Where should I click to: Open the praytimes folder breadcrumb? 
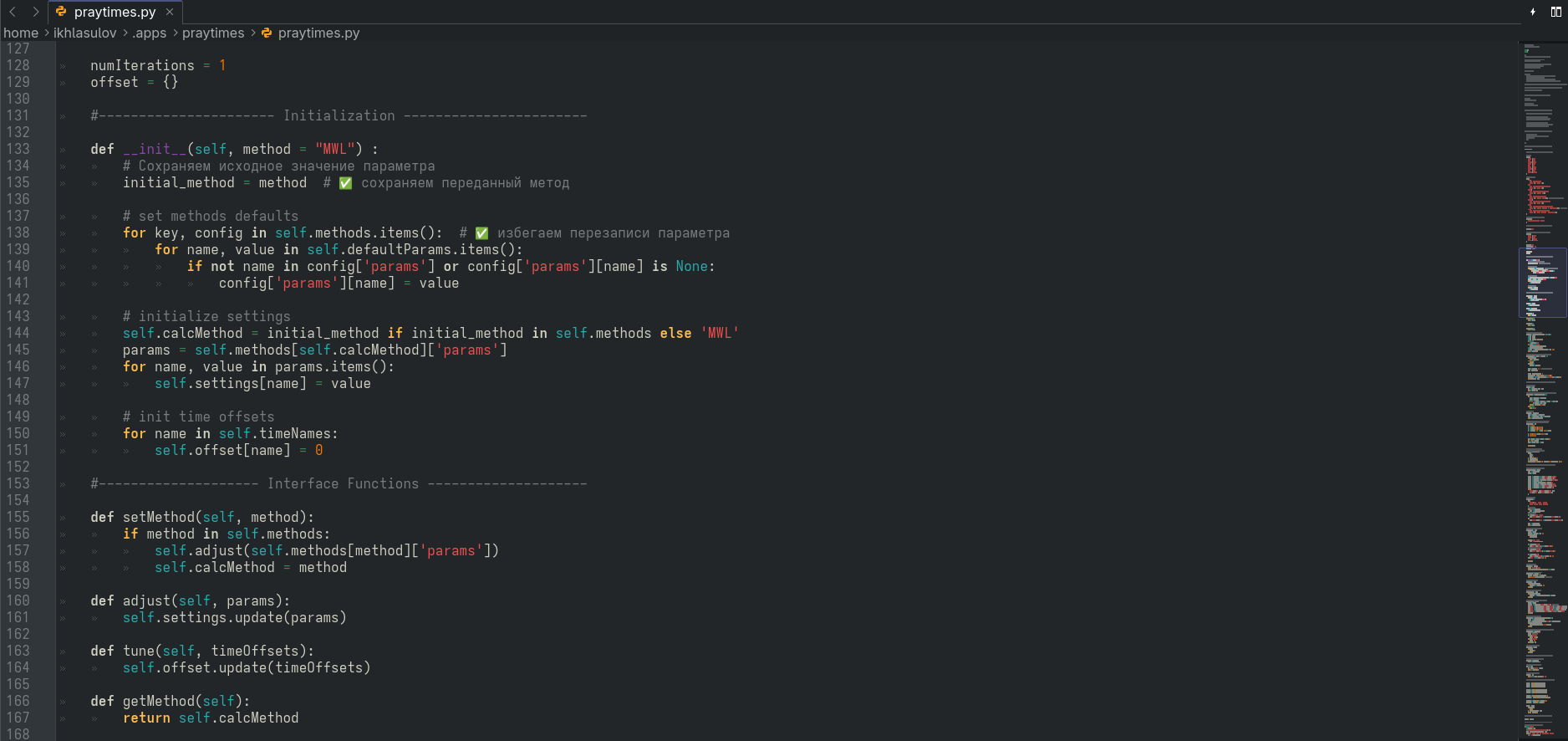point(213,33)
